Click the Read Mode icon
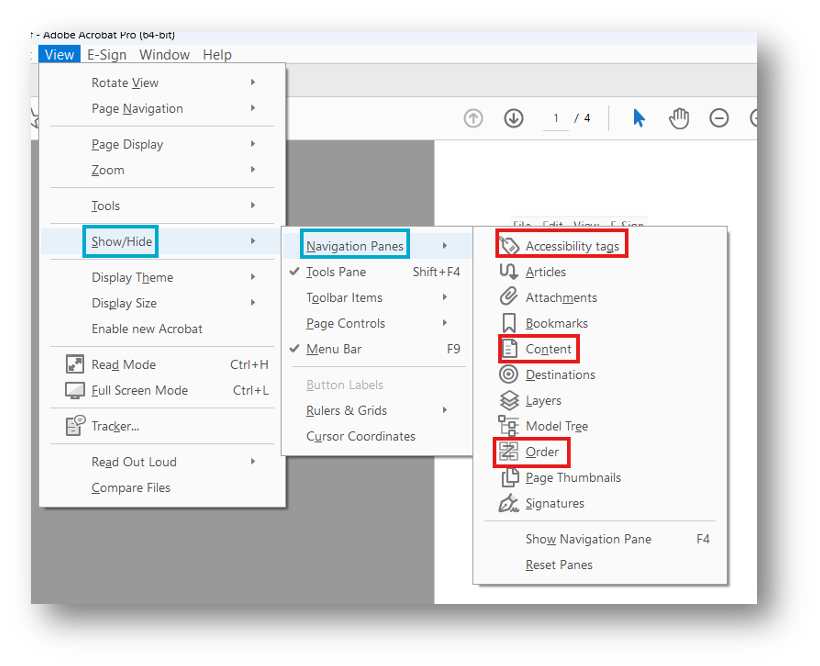This screenshot has width=820, height=666. 75,364
